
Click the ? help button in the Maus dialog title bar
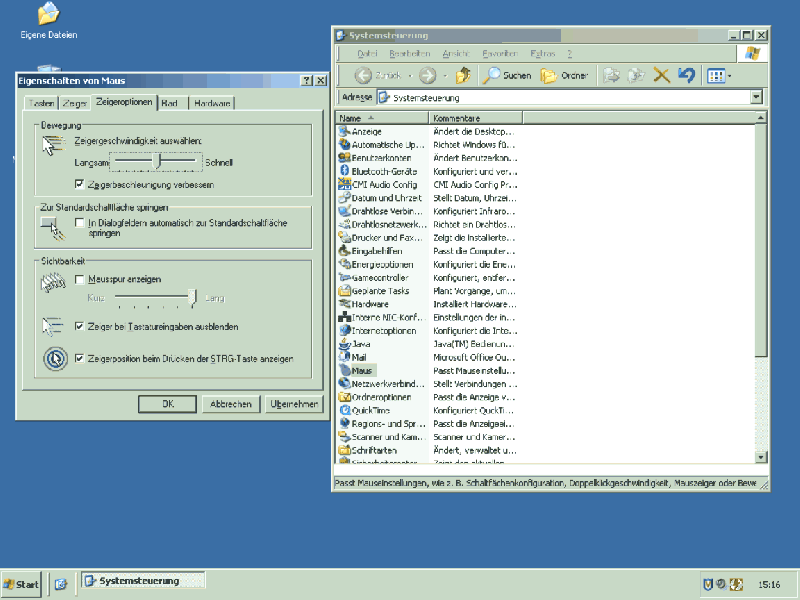(307, 81)
